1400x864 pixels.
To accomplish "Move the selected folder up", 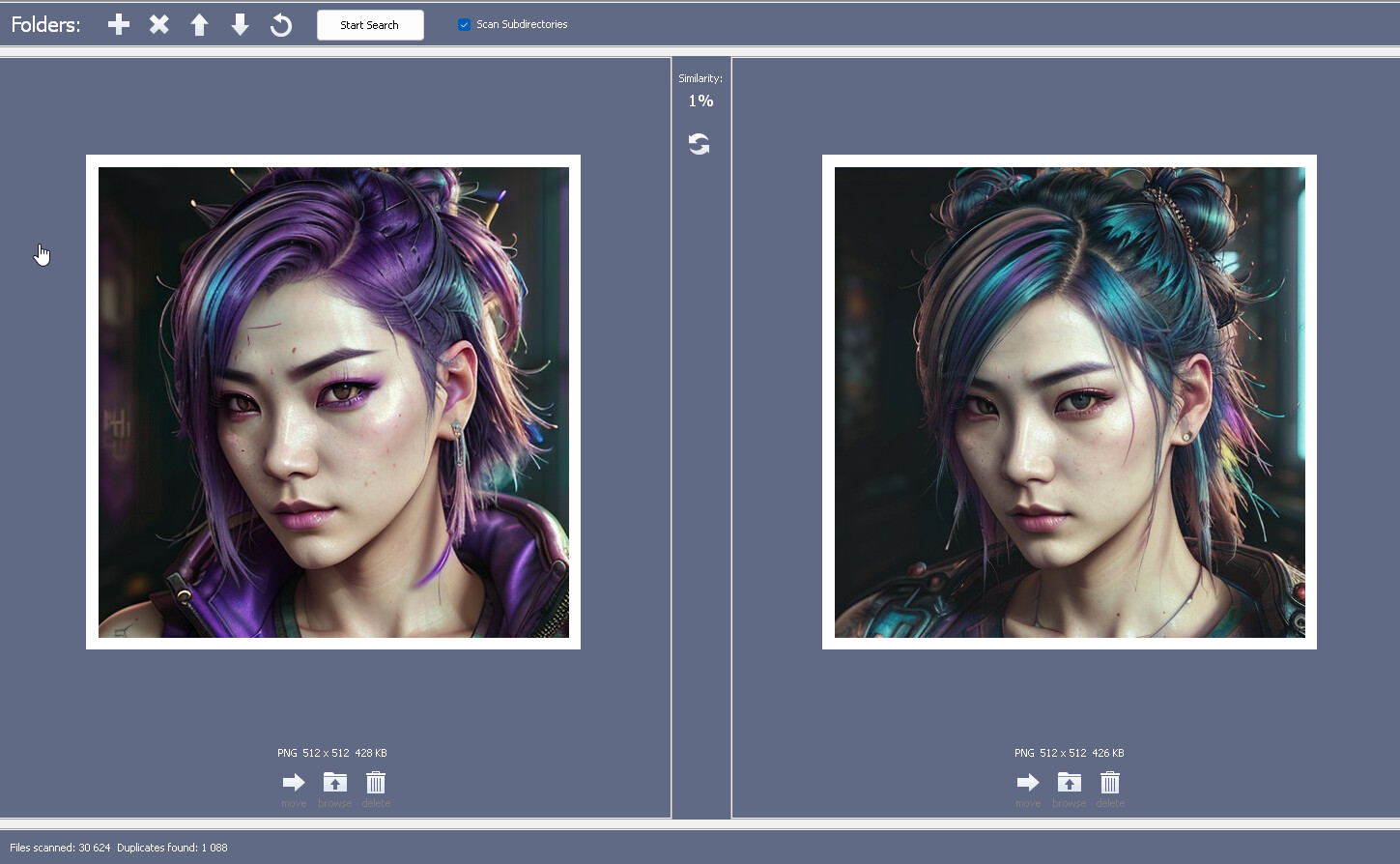I will (199, 24).
